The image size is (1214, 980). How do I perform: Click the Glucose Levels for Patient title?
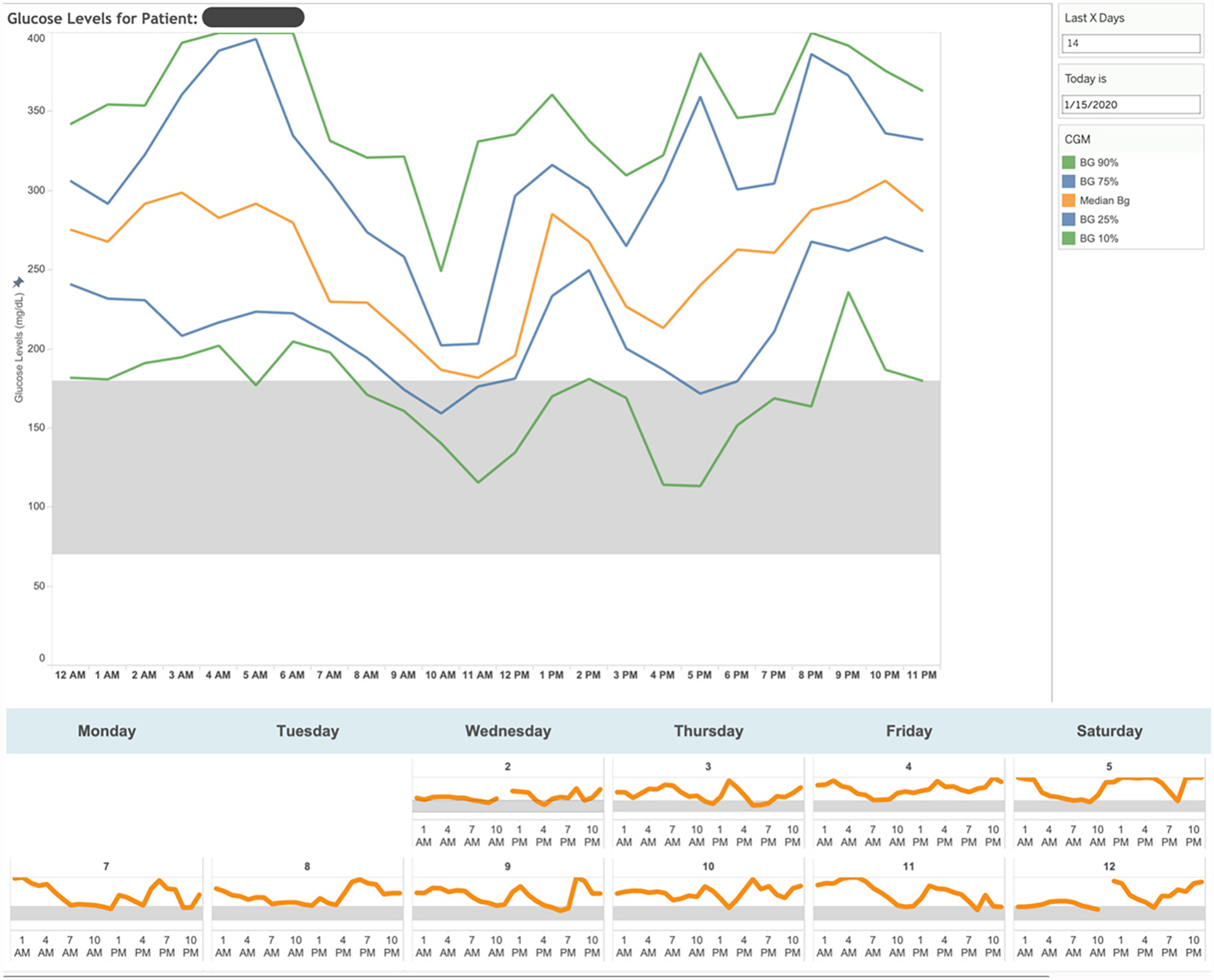click(x=102, y=18)
